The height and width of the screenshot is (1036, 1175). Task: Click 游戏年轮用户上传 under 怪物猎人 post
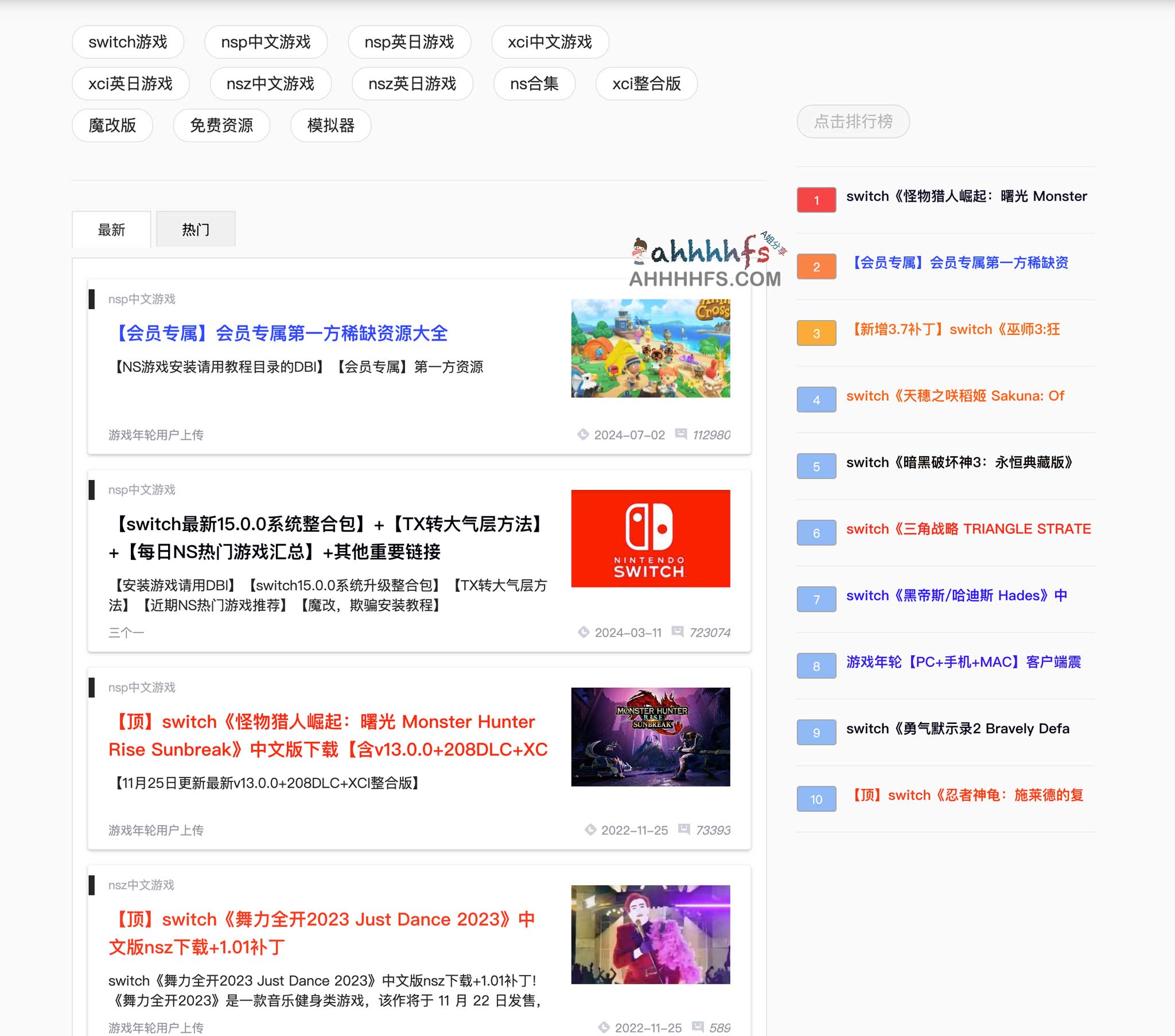(x=156, y=830)
